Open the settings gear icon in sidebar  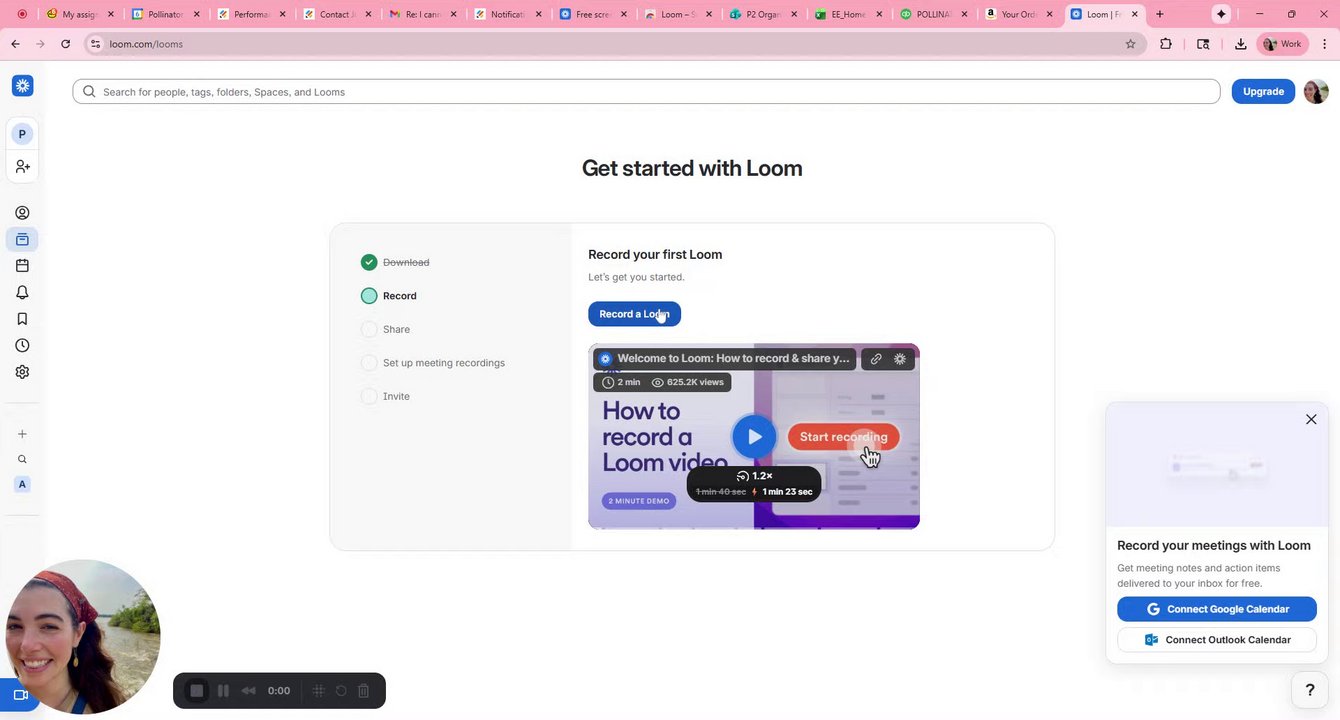(x=22, y=372)
